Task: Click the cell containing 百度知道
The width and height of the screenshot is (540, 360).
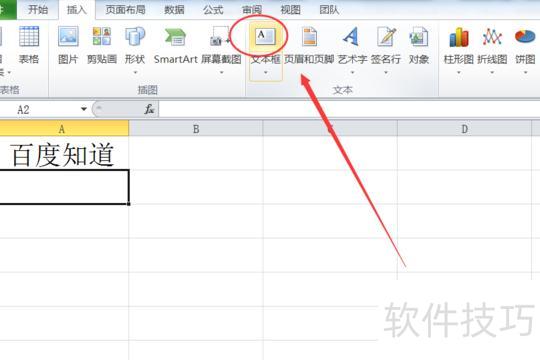Action: [x=64, y=153]
